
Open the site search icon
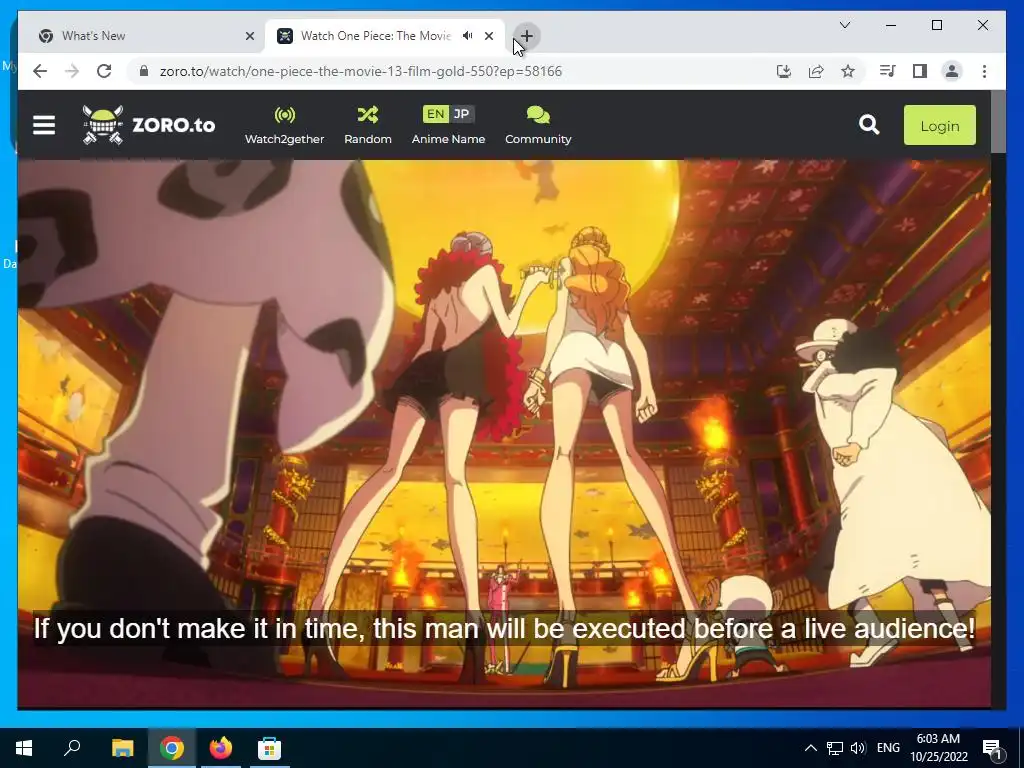coord(869,125)
